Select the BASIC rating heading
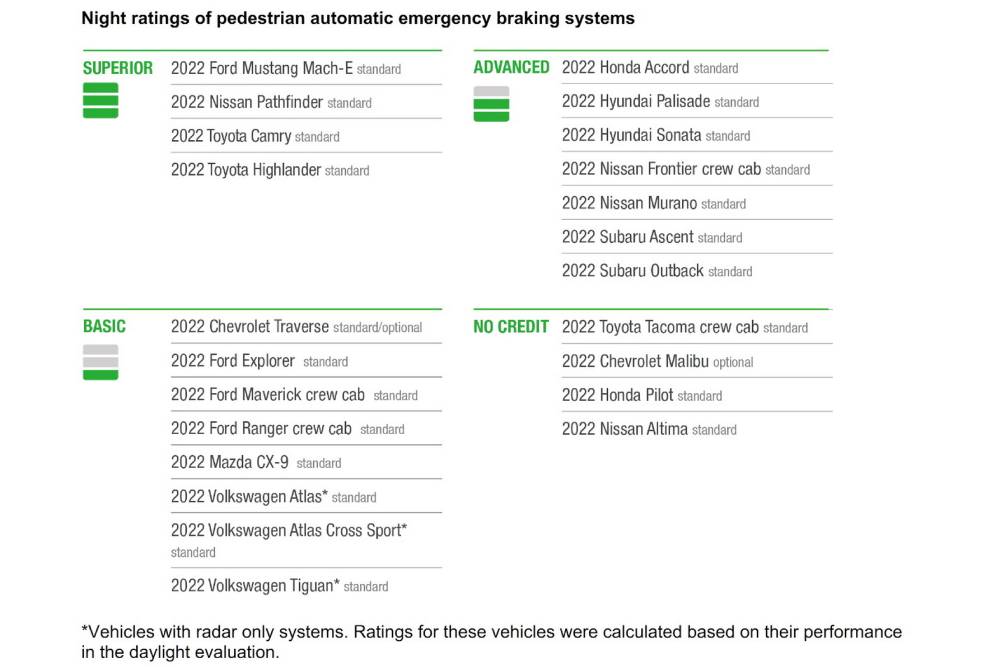 click(x=104, y=326)
